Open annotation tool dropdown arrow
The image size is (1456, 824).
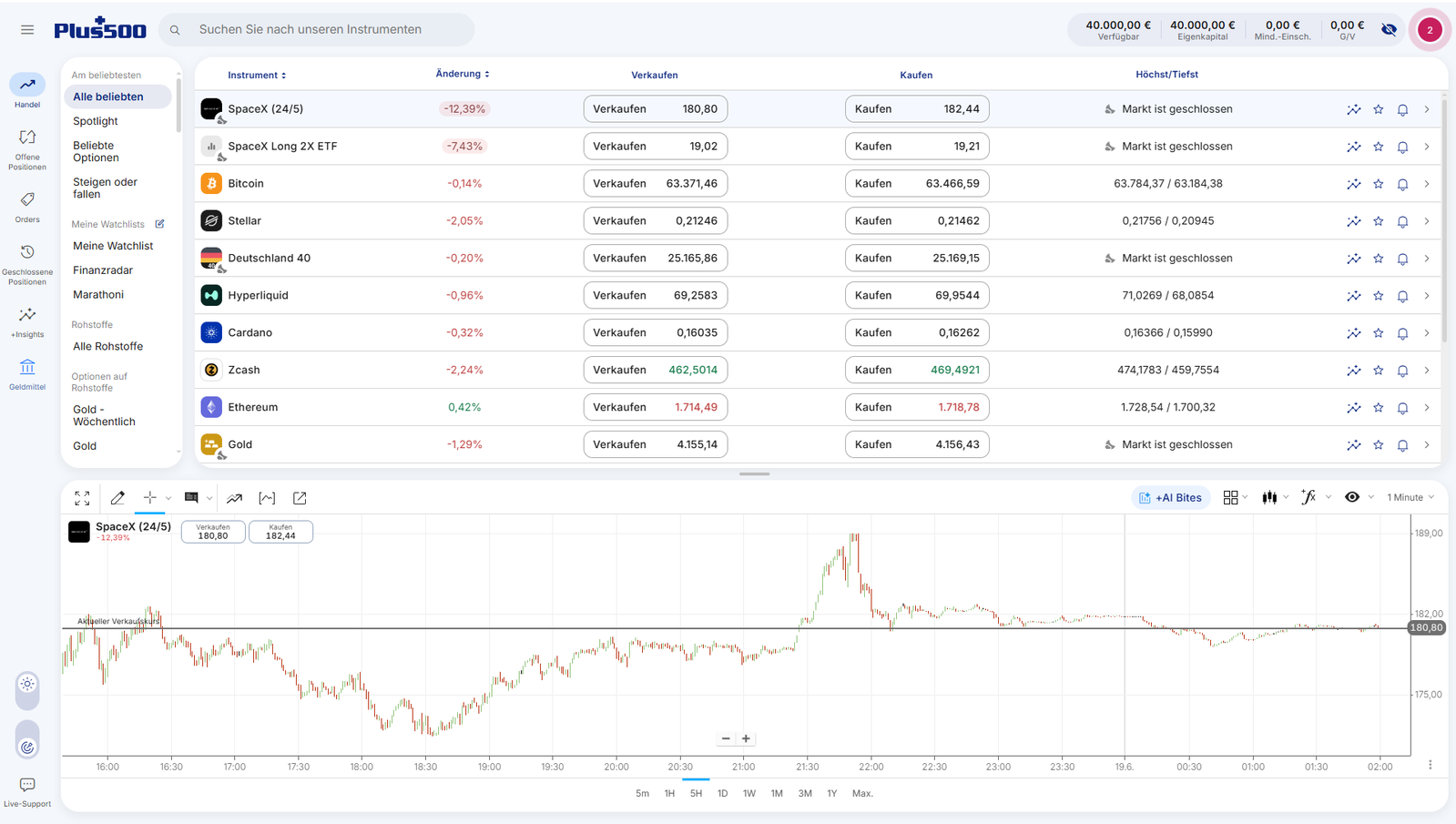209,498
